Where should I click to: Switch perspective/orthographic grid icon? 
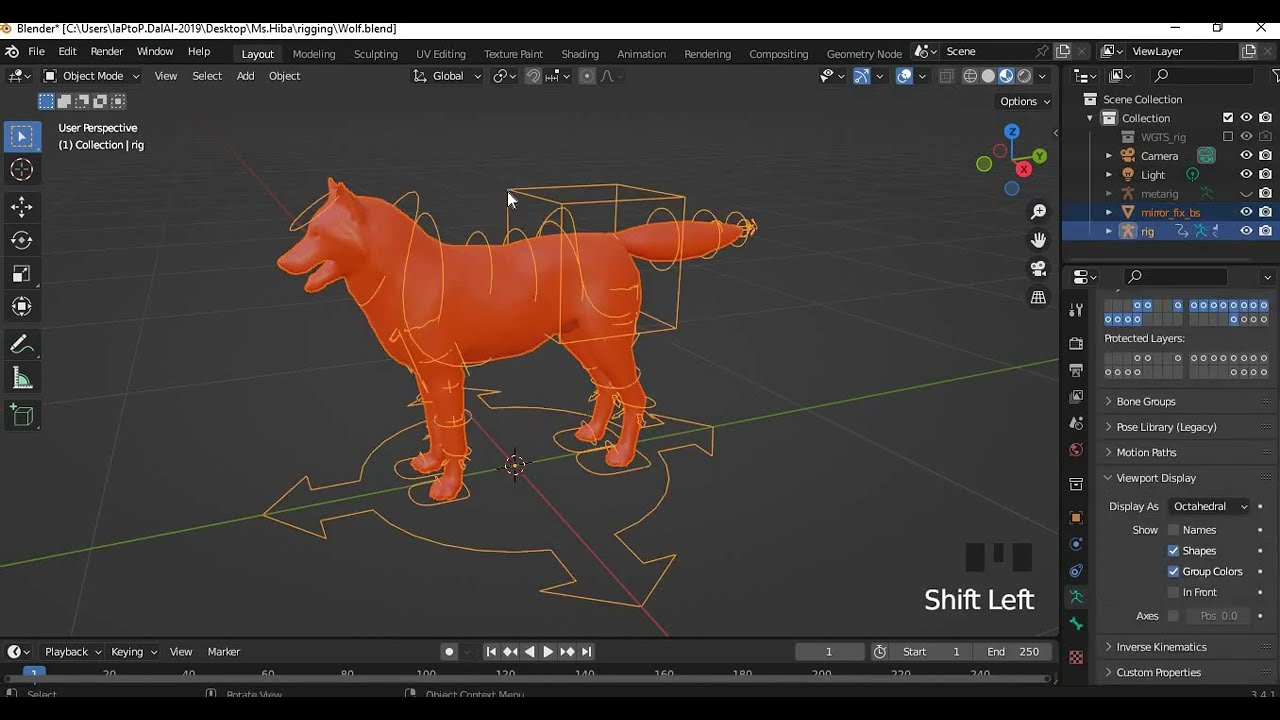click(1039, 297)
